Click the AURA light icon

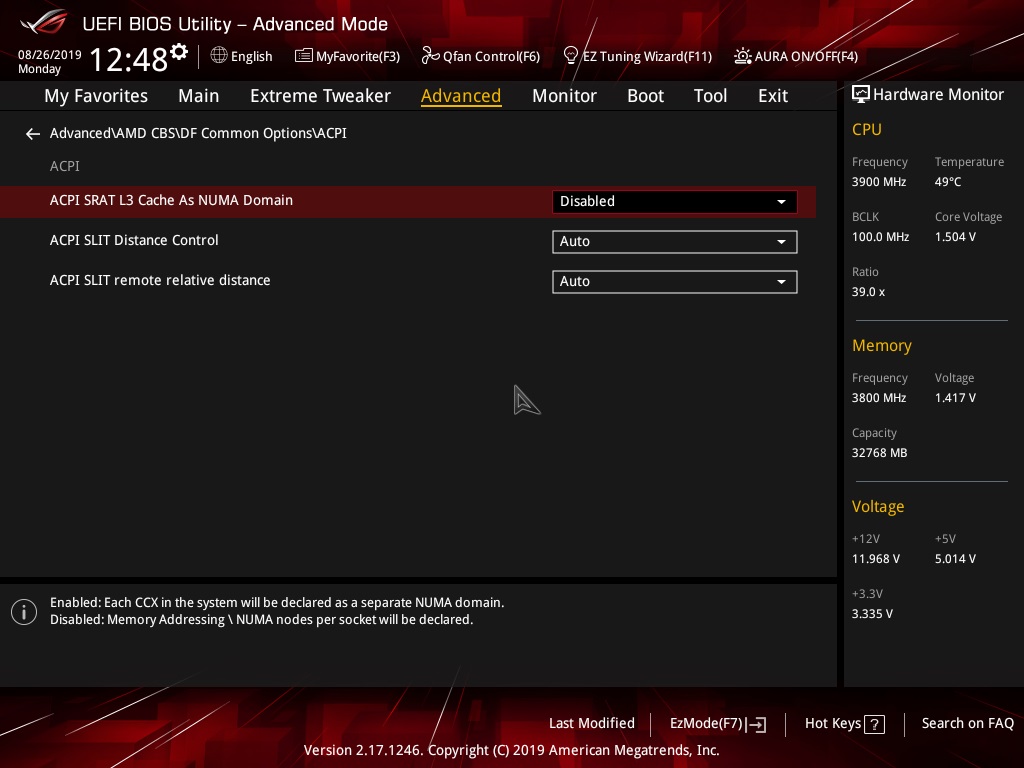pyautogui.click(x=743, y=56)
